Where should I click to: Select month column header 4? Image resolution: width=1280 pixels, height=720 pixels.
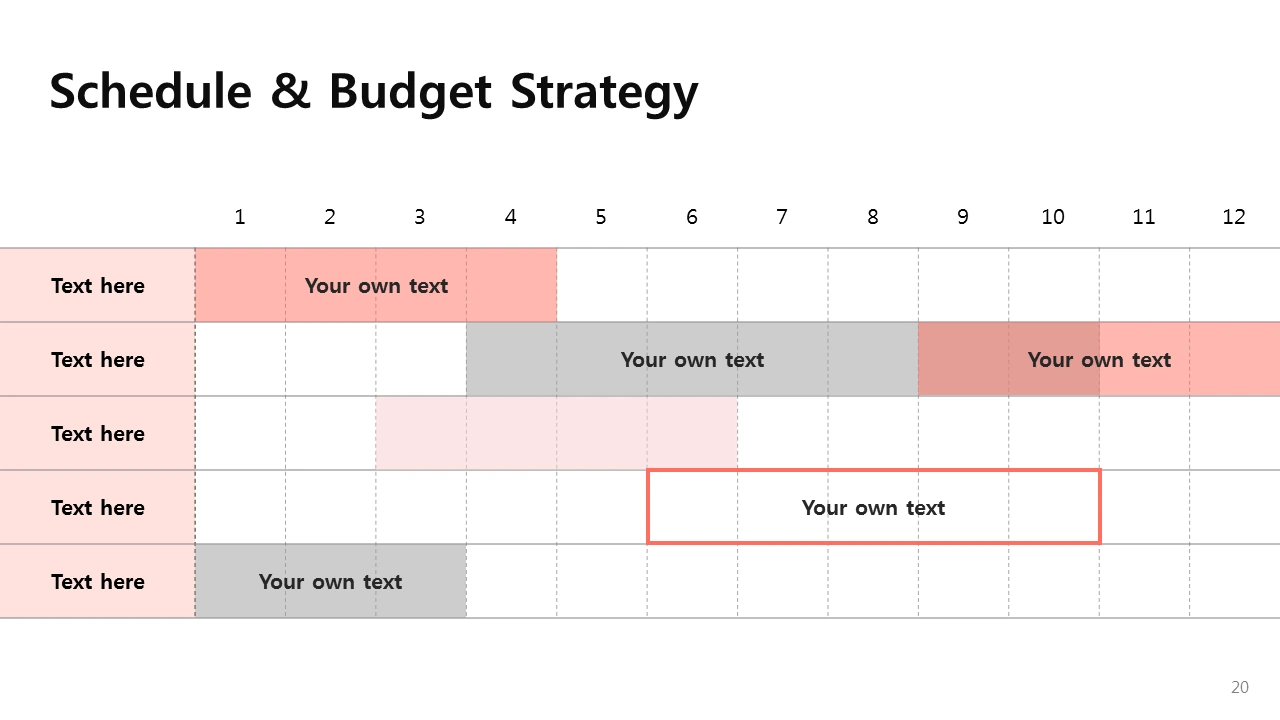[x=511, y=217]
